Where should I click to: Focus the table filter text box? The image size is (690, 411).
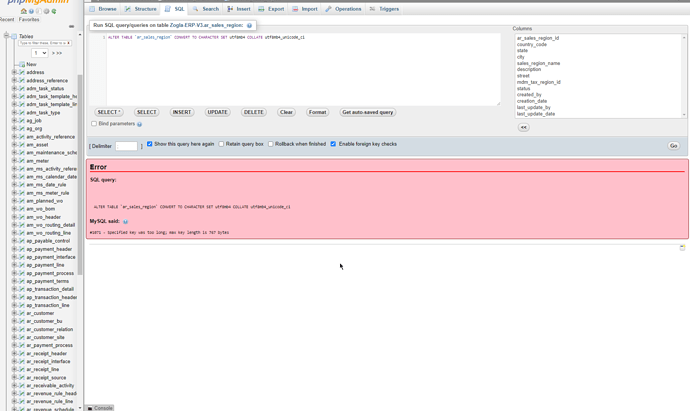pos(44,43)
